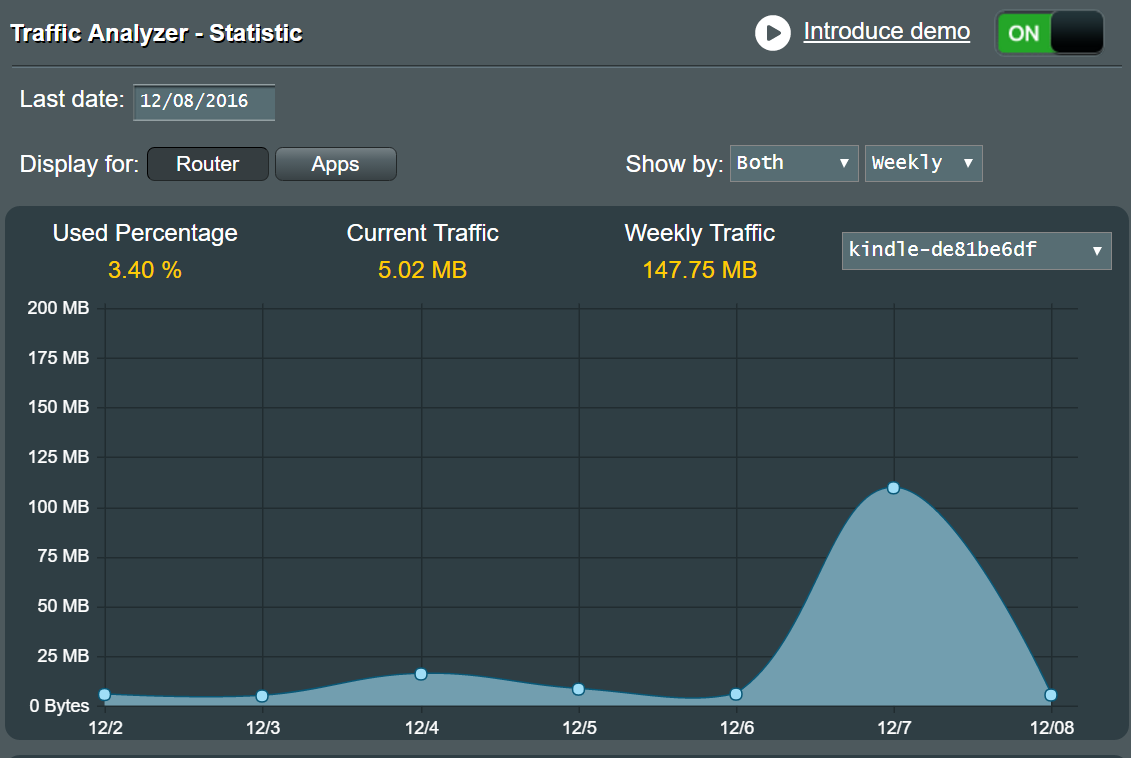Switch display to Apps

pyautogui.click(x=335, y=164)
